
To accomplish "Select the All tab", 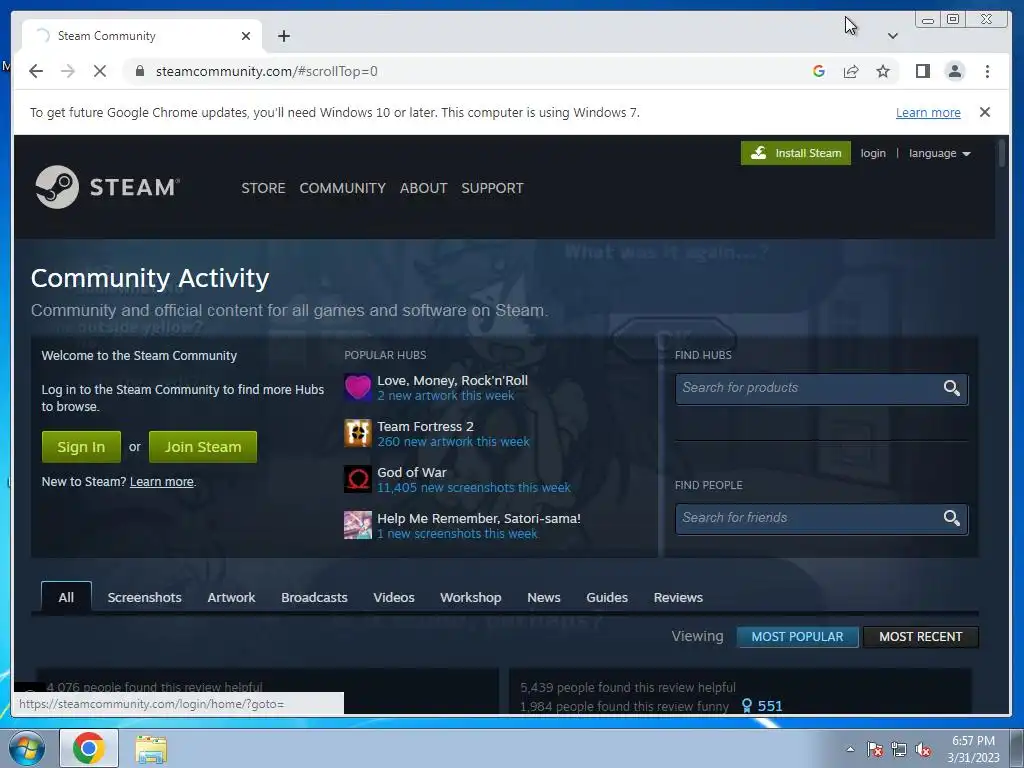I will click(66, 598).
